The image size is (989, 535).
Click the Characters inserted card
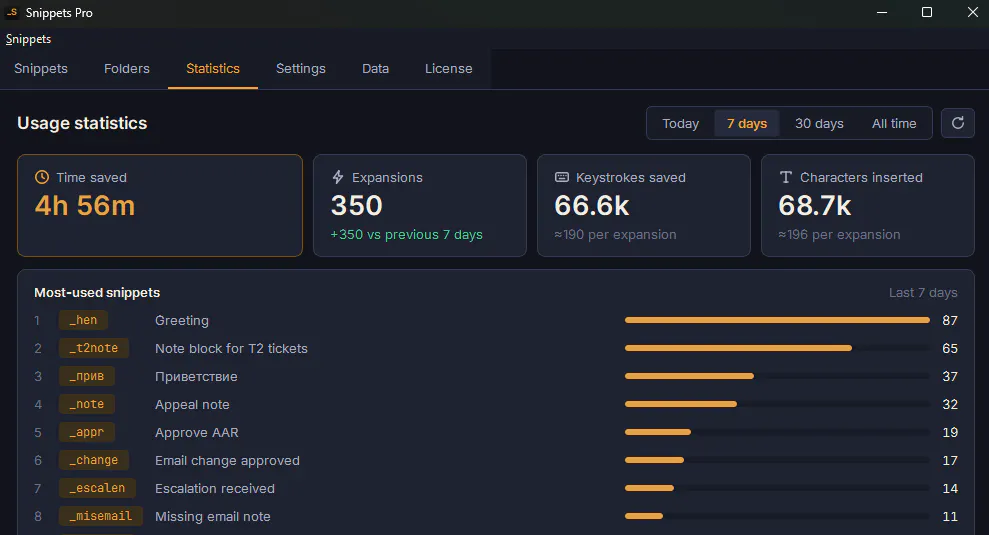click(x=868, y=206)
